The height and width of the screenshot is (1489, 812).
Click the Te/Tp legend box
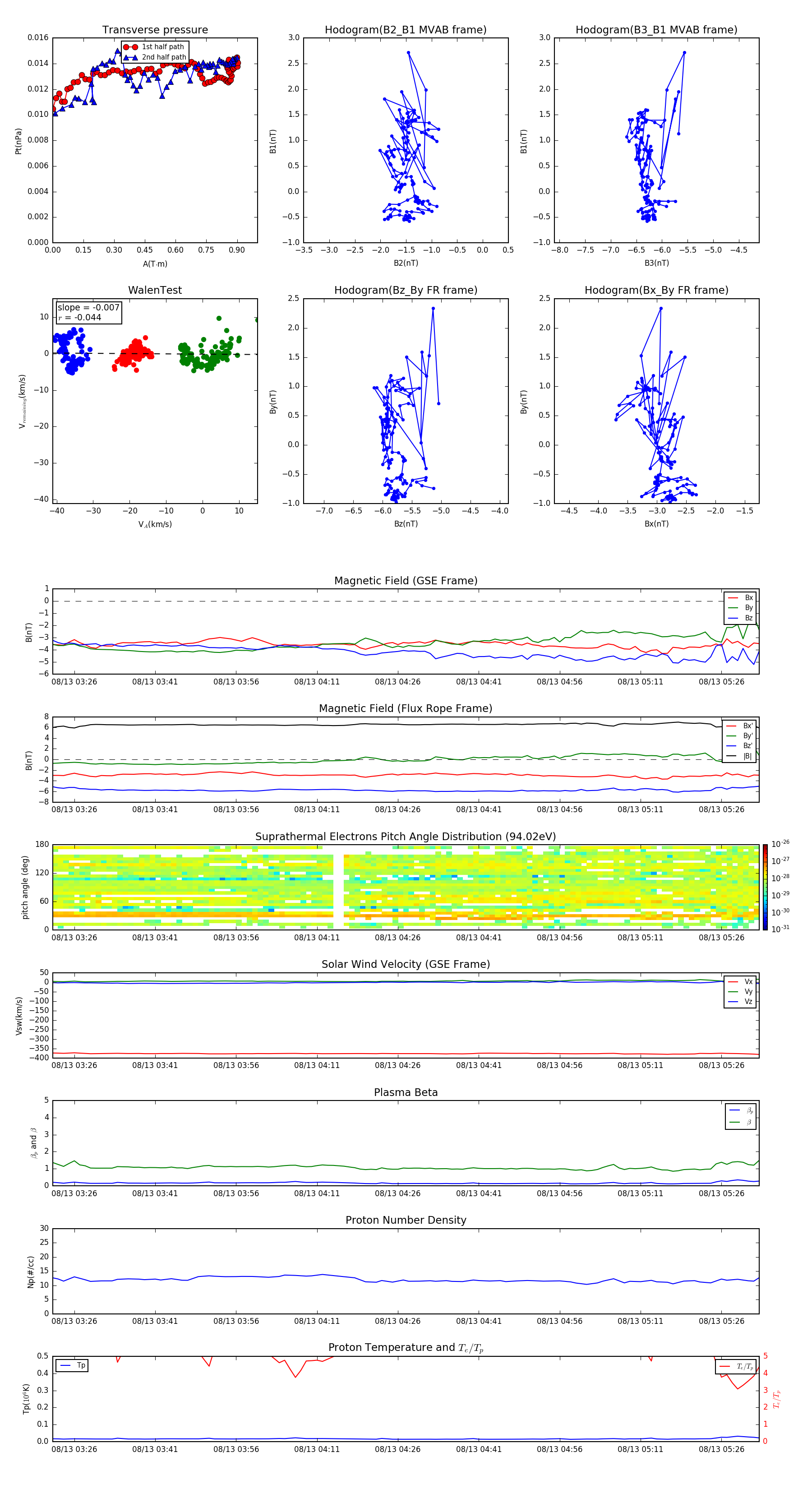(x=736, y=1366)
